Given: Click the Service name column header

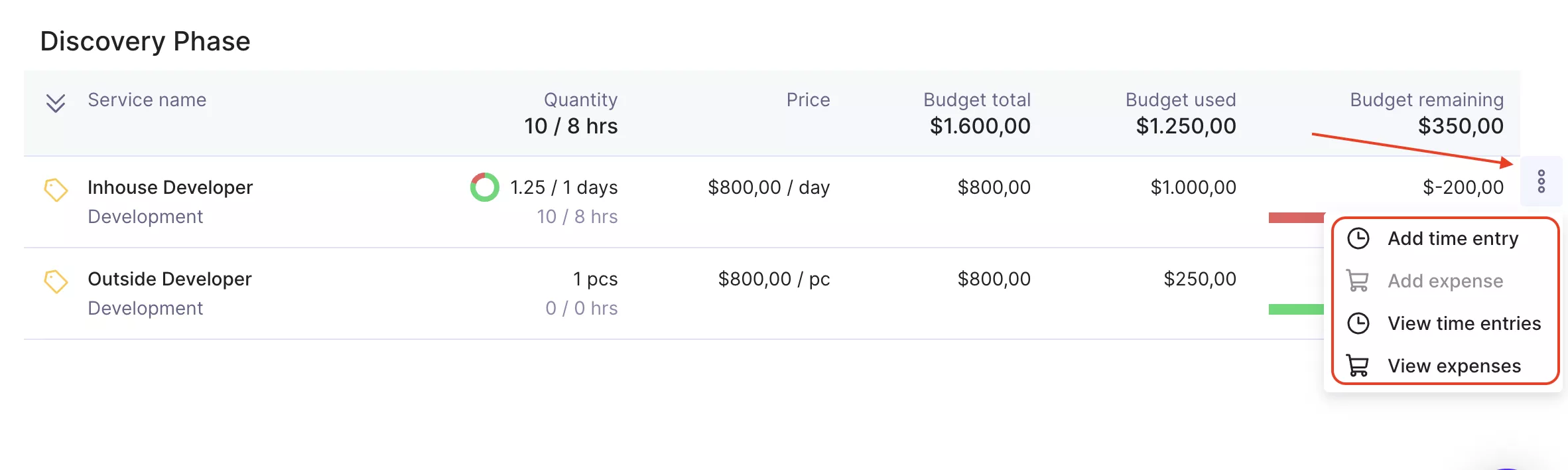Looking at the screenshot, I should 147,100.
